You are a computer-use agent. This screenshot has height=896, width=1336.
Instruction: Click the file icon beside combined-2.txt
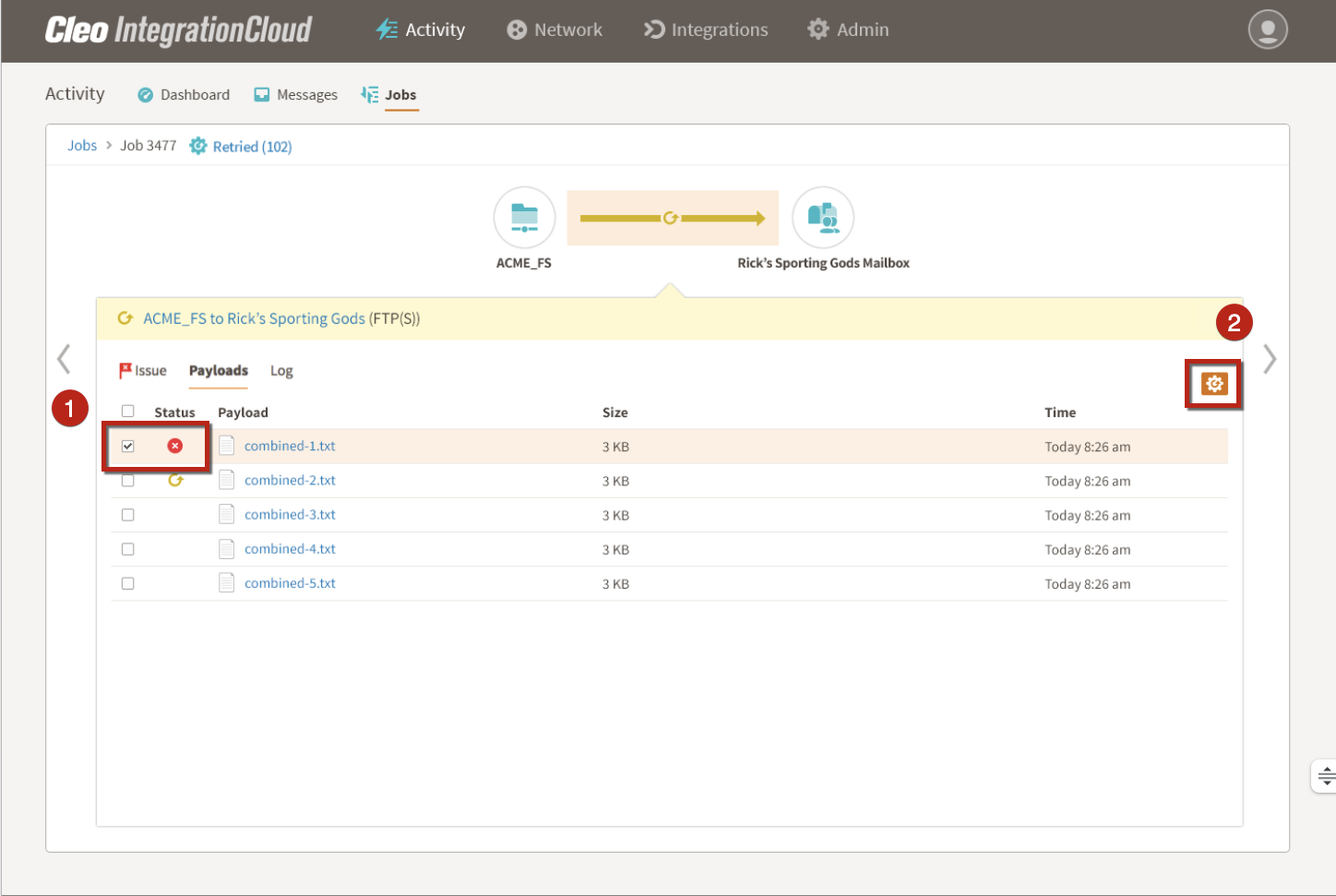pos(226,480)
